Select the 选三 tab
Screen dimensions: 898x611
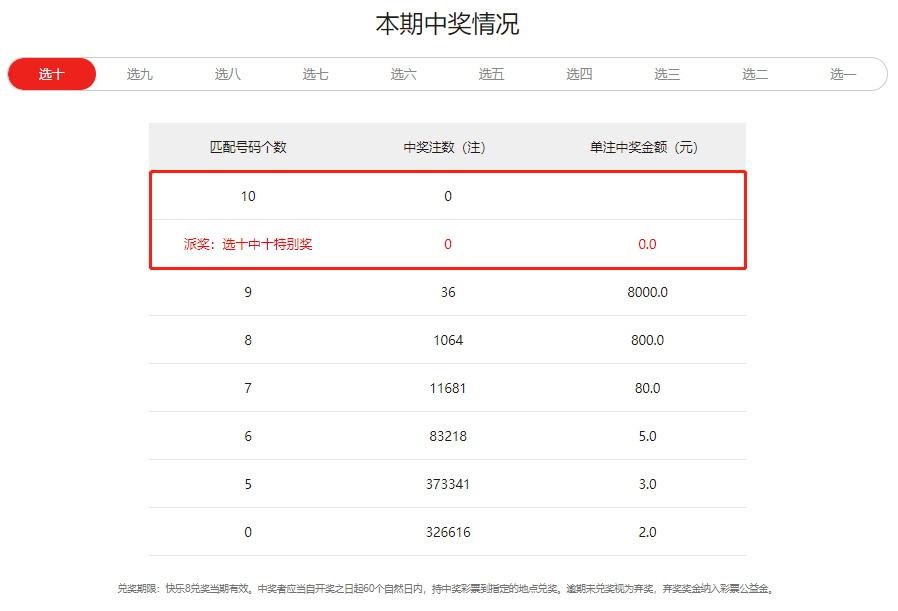coord(667,74)
